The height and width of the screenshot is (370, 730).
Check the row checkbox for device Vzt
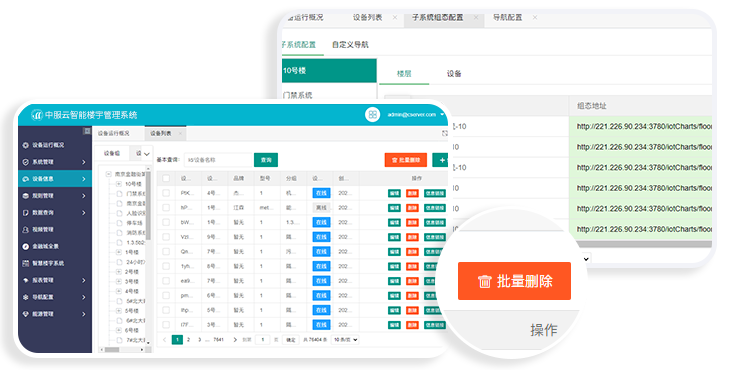[166, 237]
